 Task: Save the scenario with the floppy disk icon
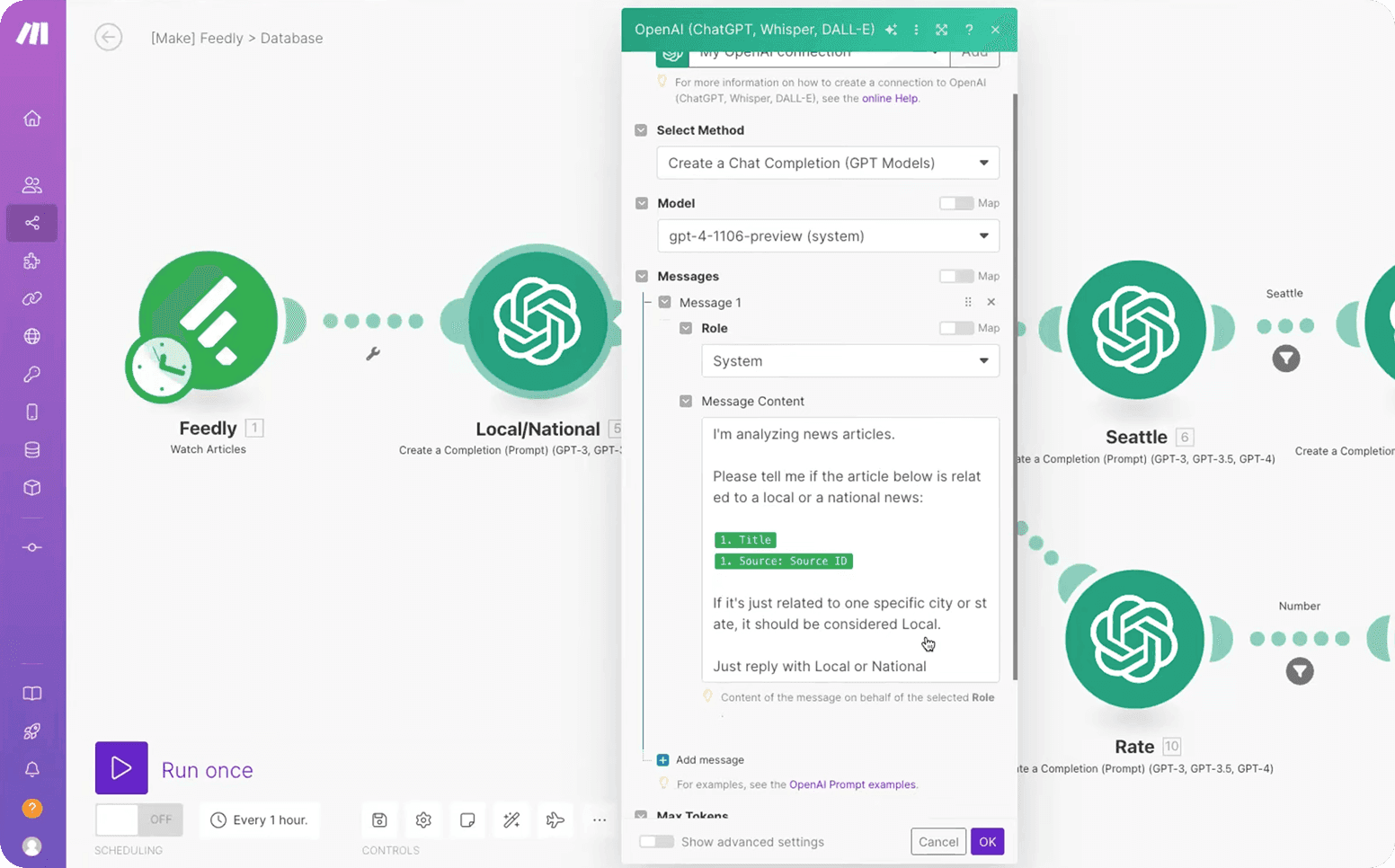pos(379,819)
